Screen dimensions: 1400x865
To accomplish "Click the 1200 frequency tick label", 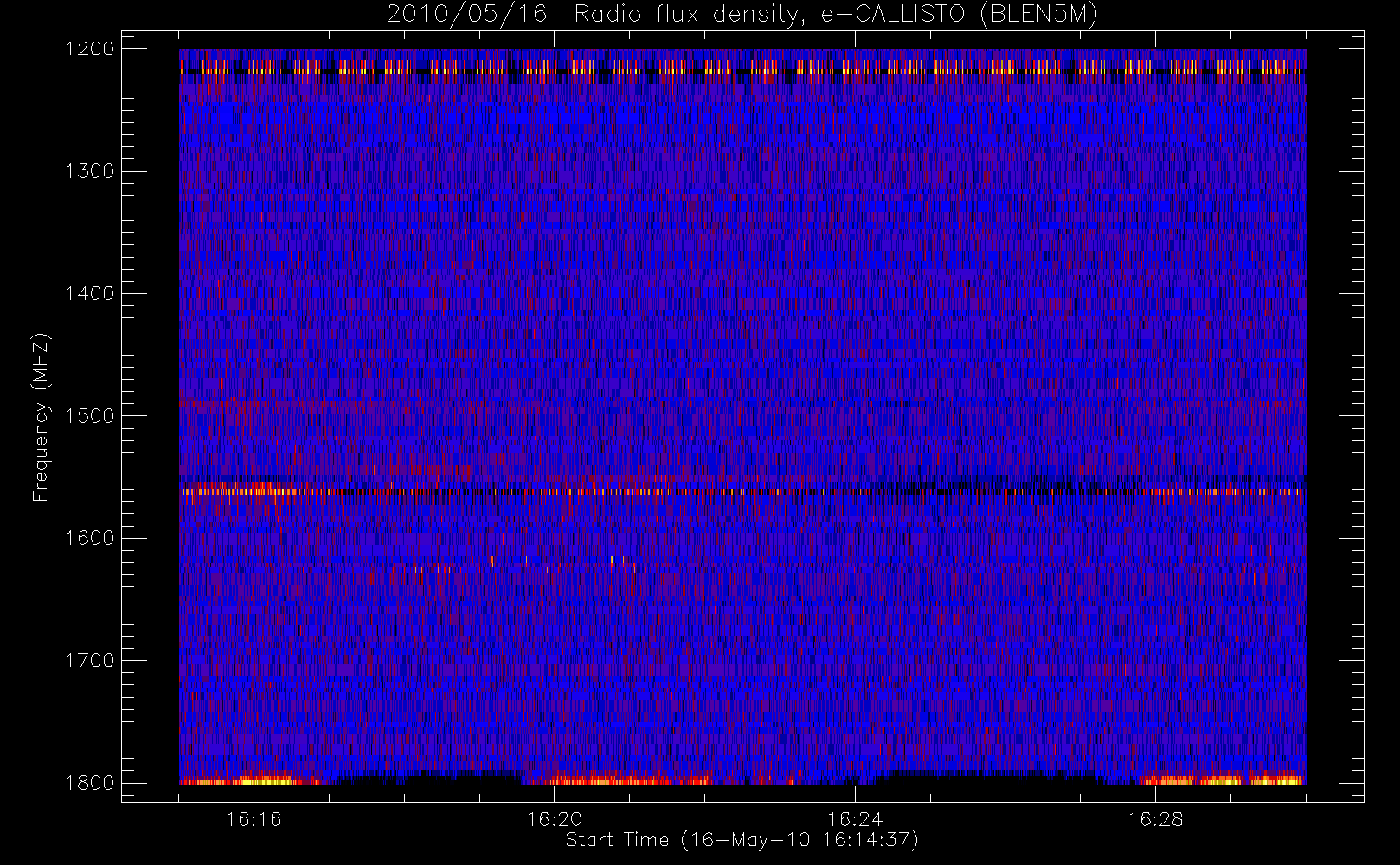I will coord(90,49).
